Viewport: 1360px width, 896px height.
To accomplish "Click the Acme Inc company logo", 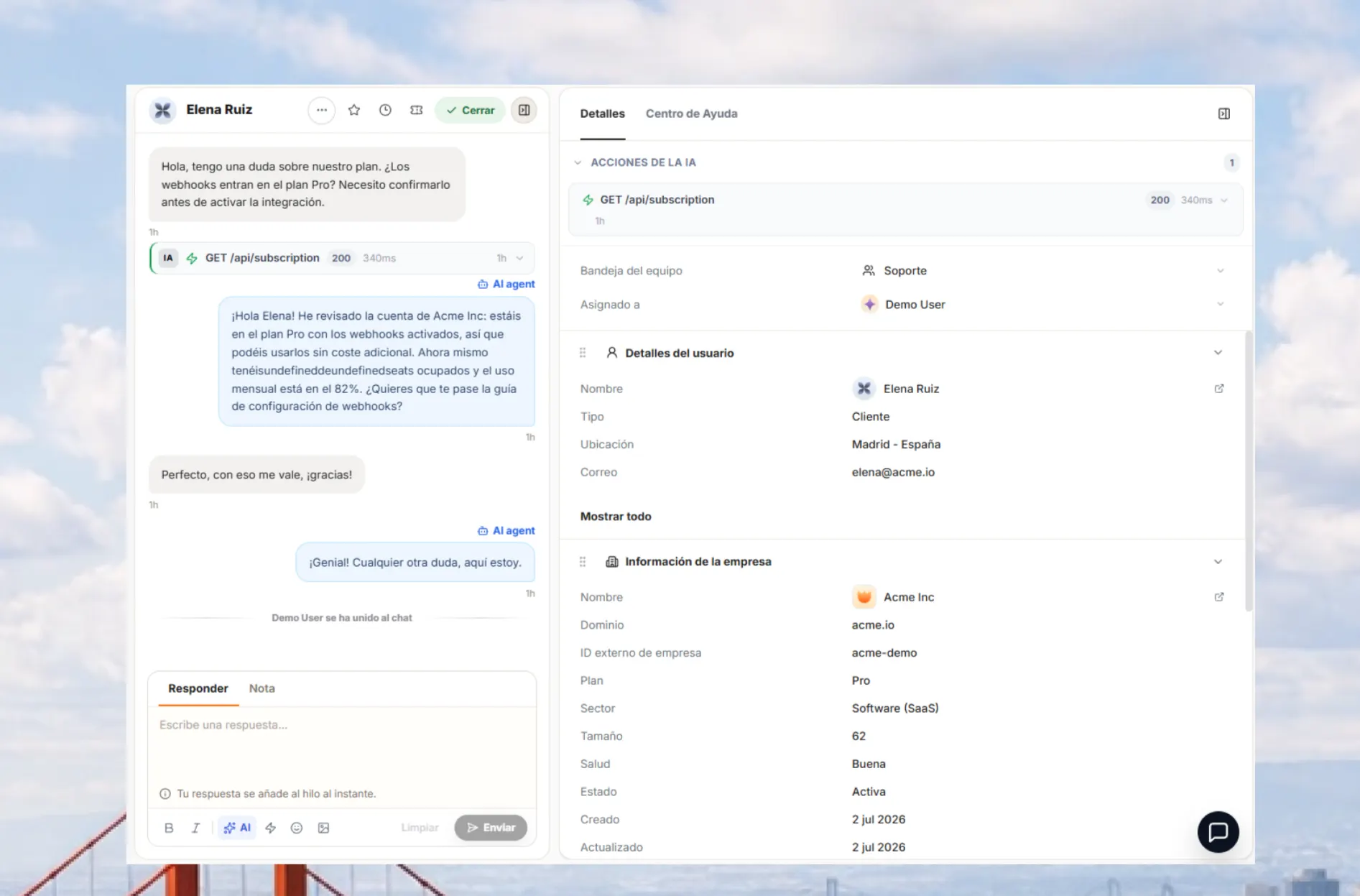I will [864, 596].
